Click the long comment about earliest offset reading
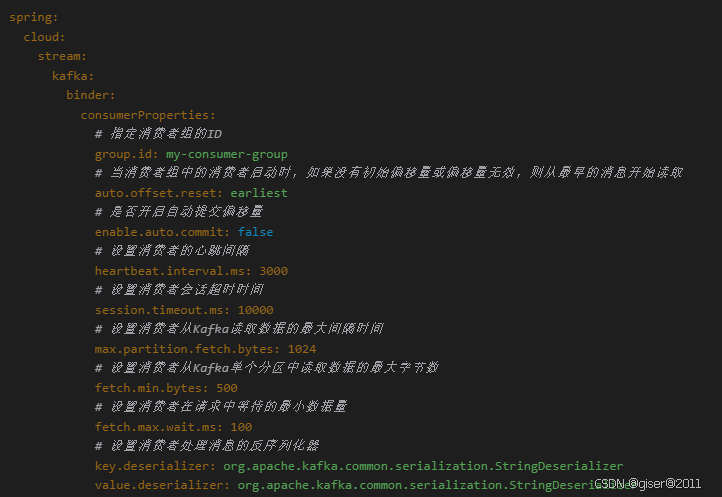The width and height of the screenshot is (722, 497). pyautogui.click(x=389, y=173)
